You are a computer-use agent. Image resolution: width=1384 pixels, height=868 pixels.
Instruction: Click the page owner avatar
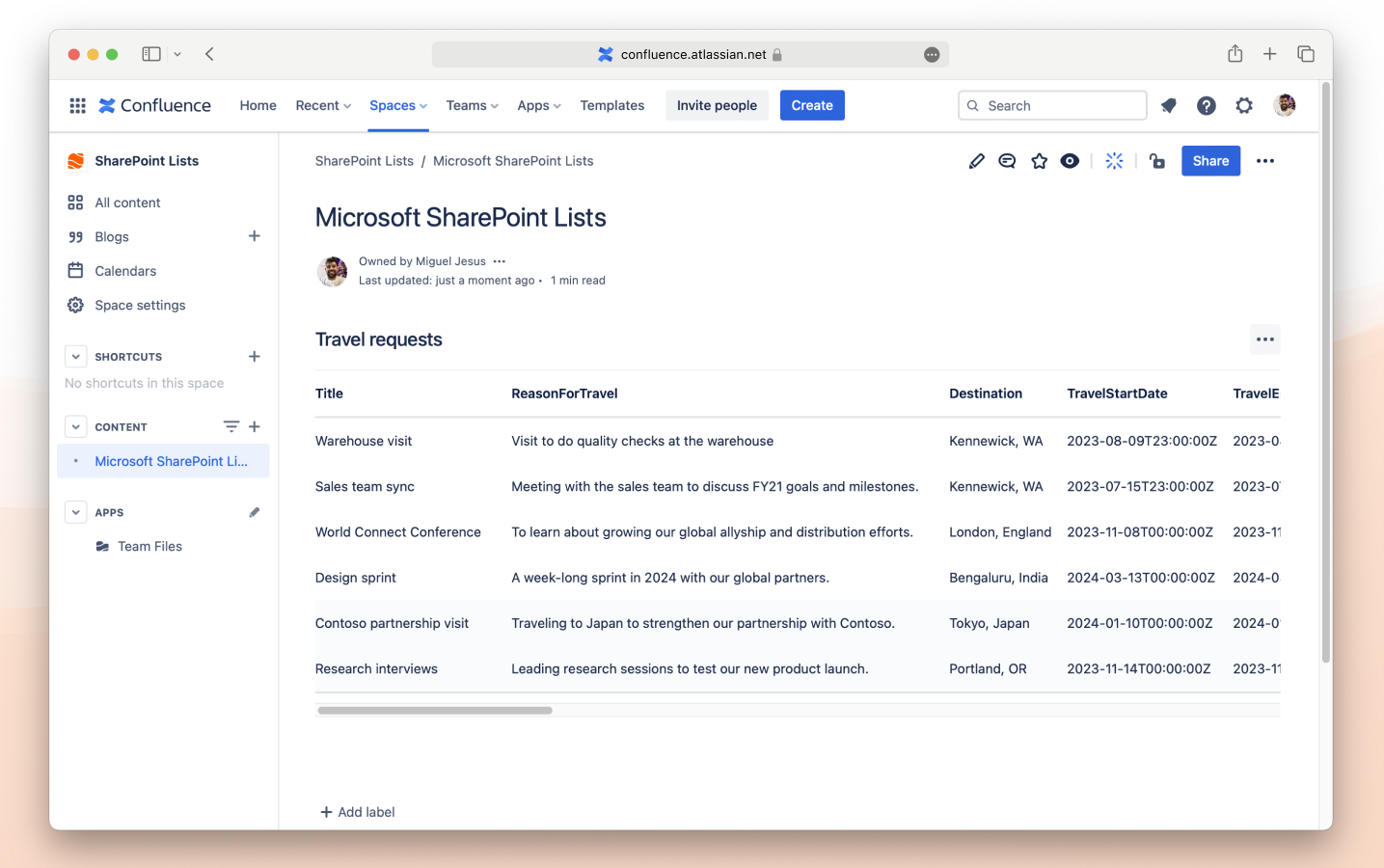click(333, 271)
